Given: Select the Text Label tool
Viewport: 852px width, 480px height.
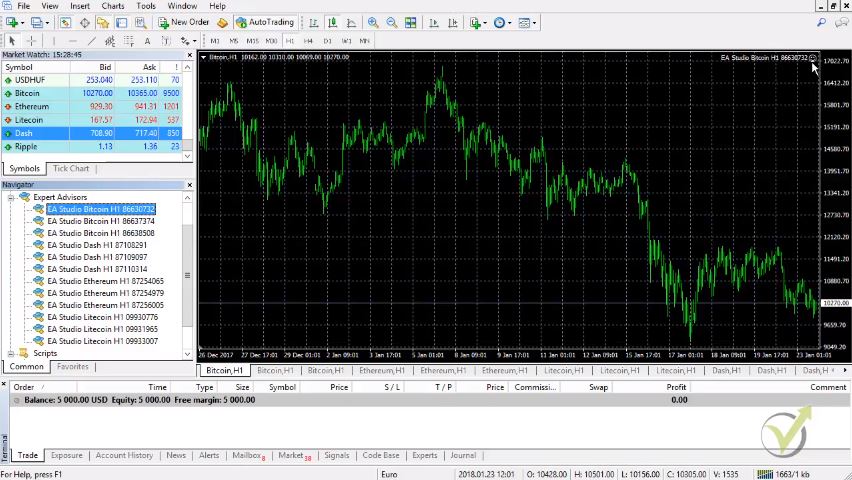Looking at the screenshot, I should pyautogui.click(x=166, y=41).
